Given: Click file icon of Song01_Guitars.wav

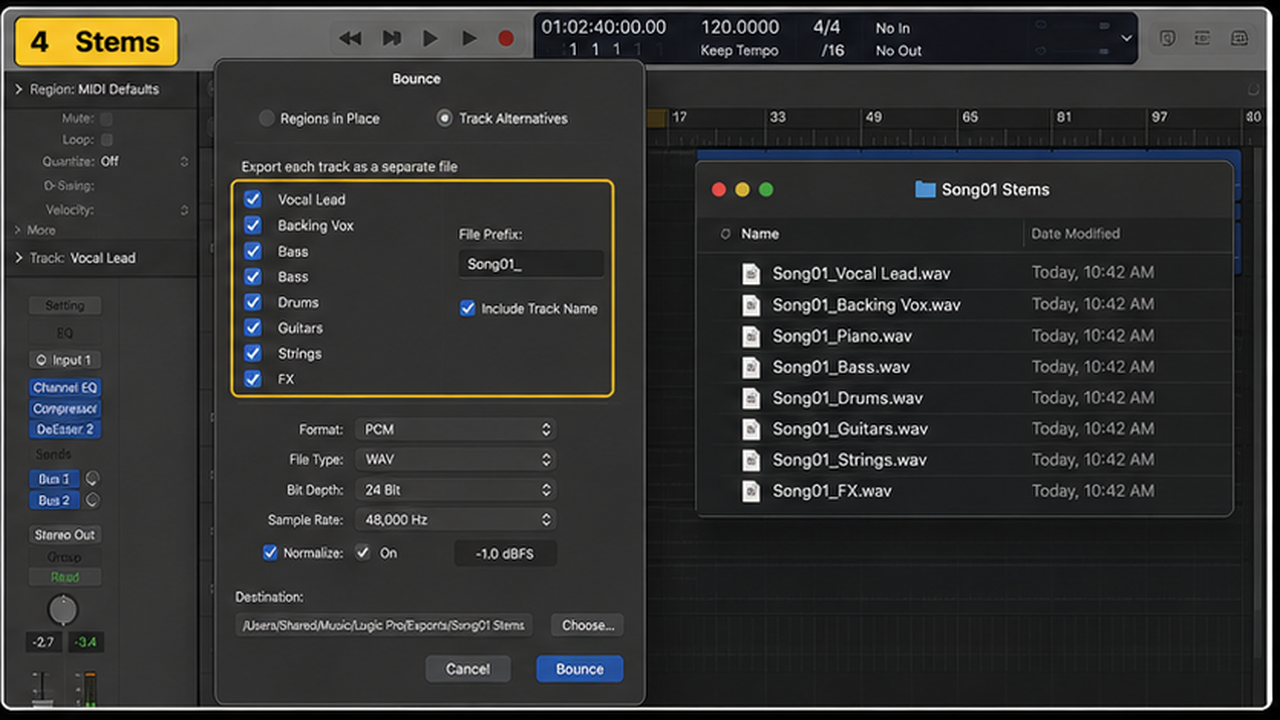Looking at the screenshot, I should click(751, 429).
